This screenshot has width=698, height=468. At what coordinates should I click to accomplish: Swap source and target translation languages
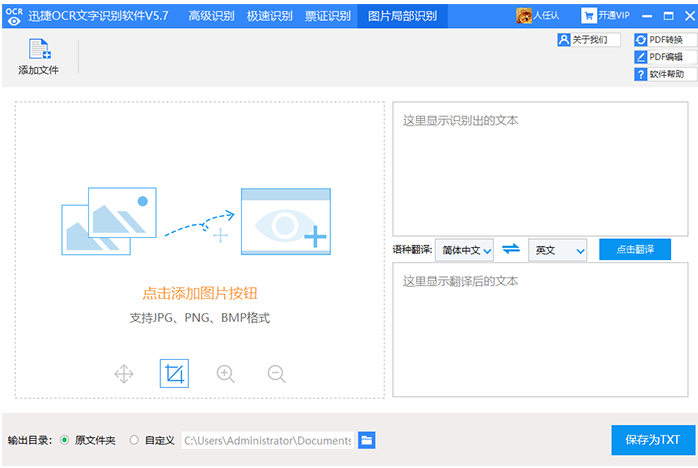[511, 250]
